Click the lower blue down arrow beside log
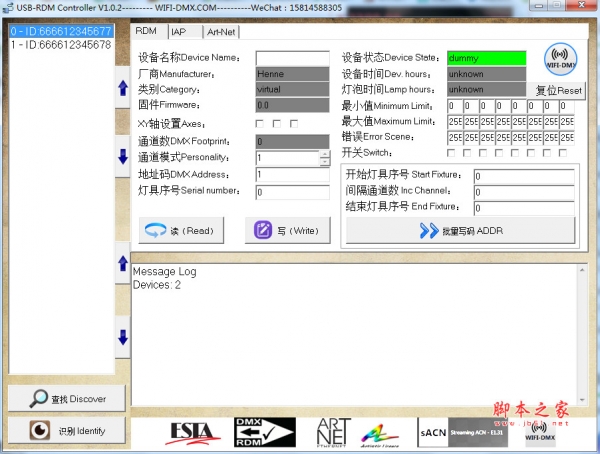The image size is (600, 454). 123,338
